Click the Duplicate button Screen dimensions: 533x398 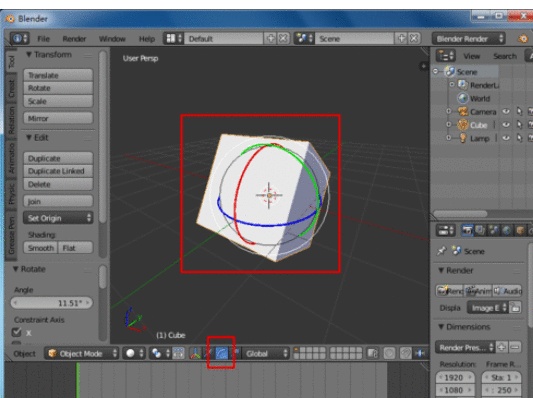58,158
